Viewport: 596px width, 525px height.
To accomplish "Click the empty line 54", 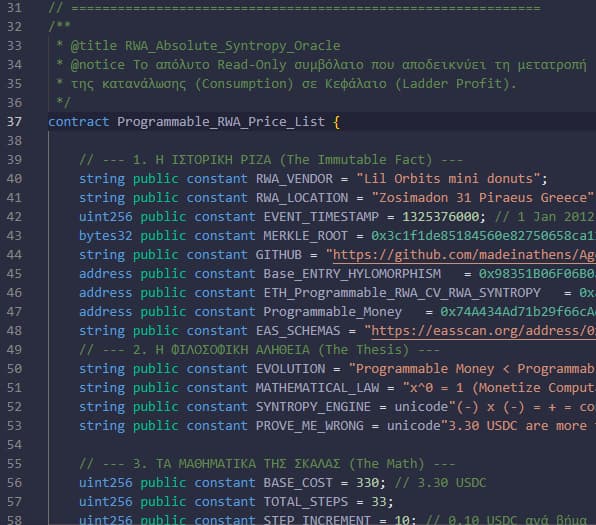I will tap(322, 445).
